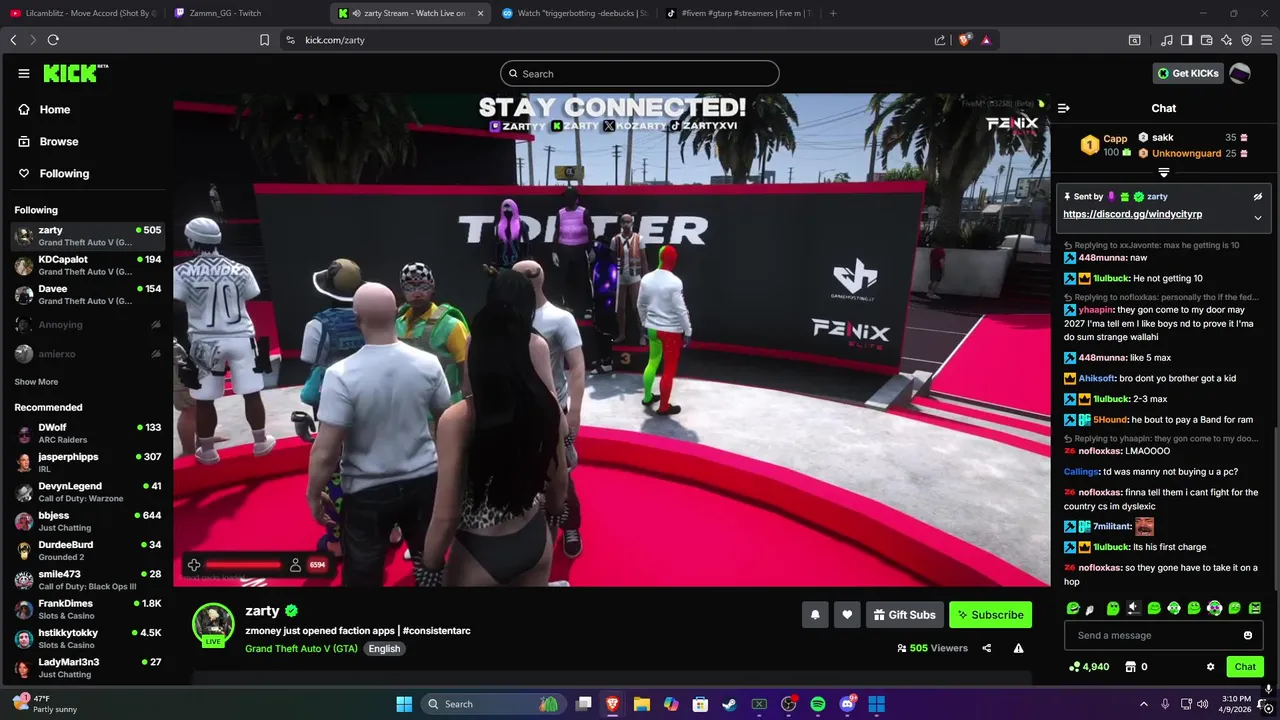This screenshot has width=1280, height=720.
Task: Report the stream via warning icon
Action: click(1018, 648)
